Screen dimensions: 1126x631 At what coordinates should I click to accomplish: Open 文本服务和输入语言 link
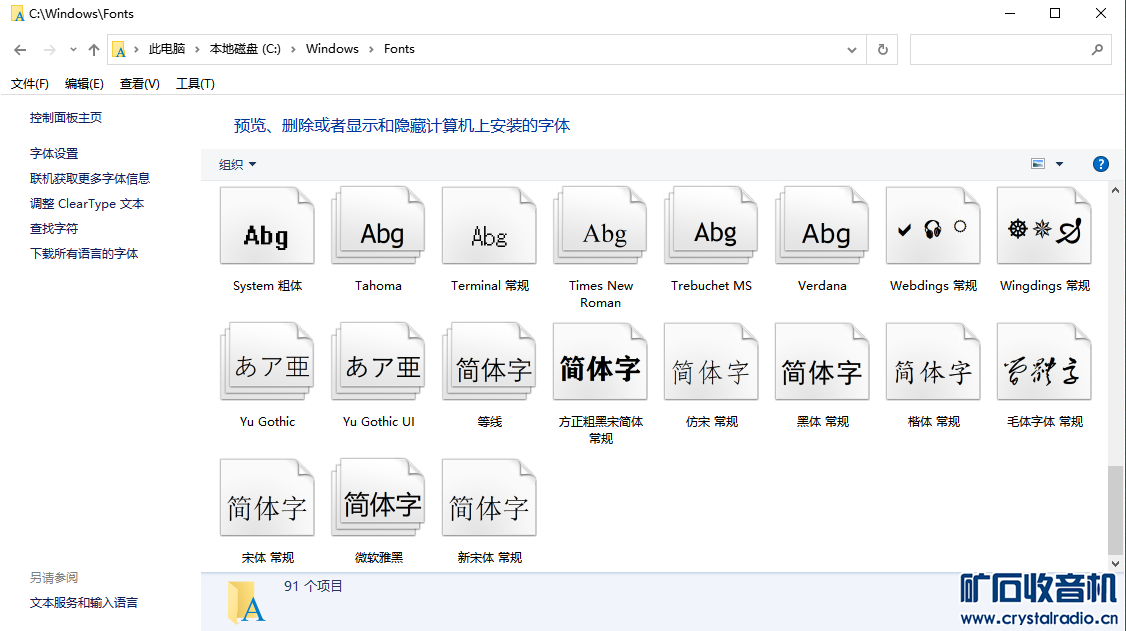coord(84,603)
